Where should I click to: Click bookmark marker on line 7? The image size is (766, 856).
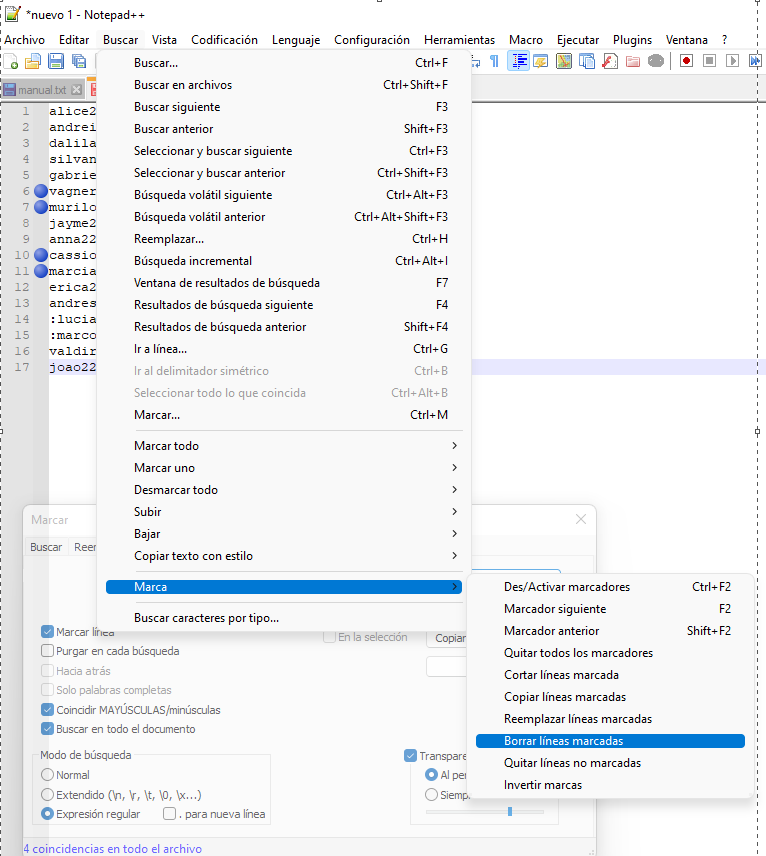[x=41, y=207]
